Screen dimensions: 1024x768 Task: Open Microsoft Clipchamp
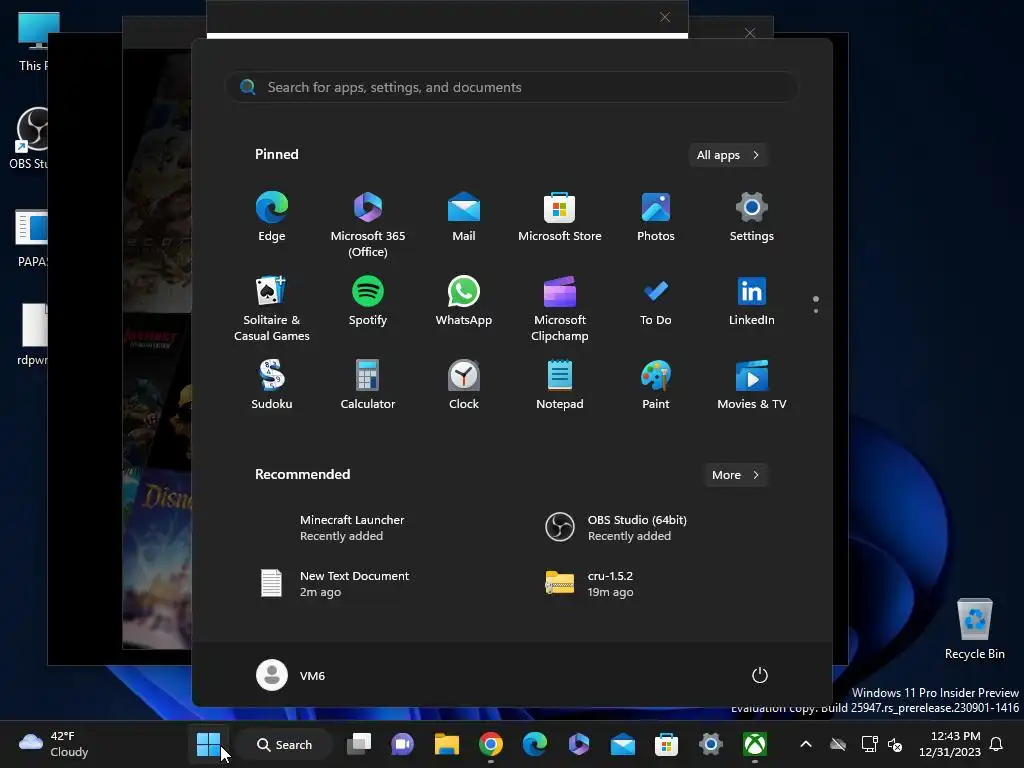click(560, 308)
